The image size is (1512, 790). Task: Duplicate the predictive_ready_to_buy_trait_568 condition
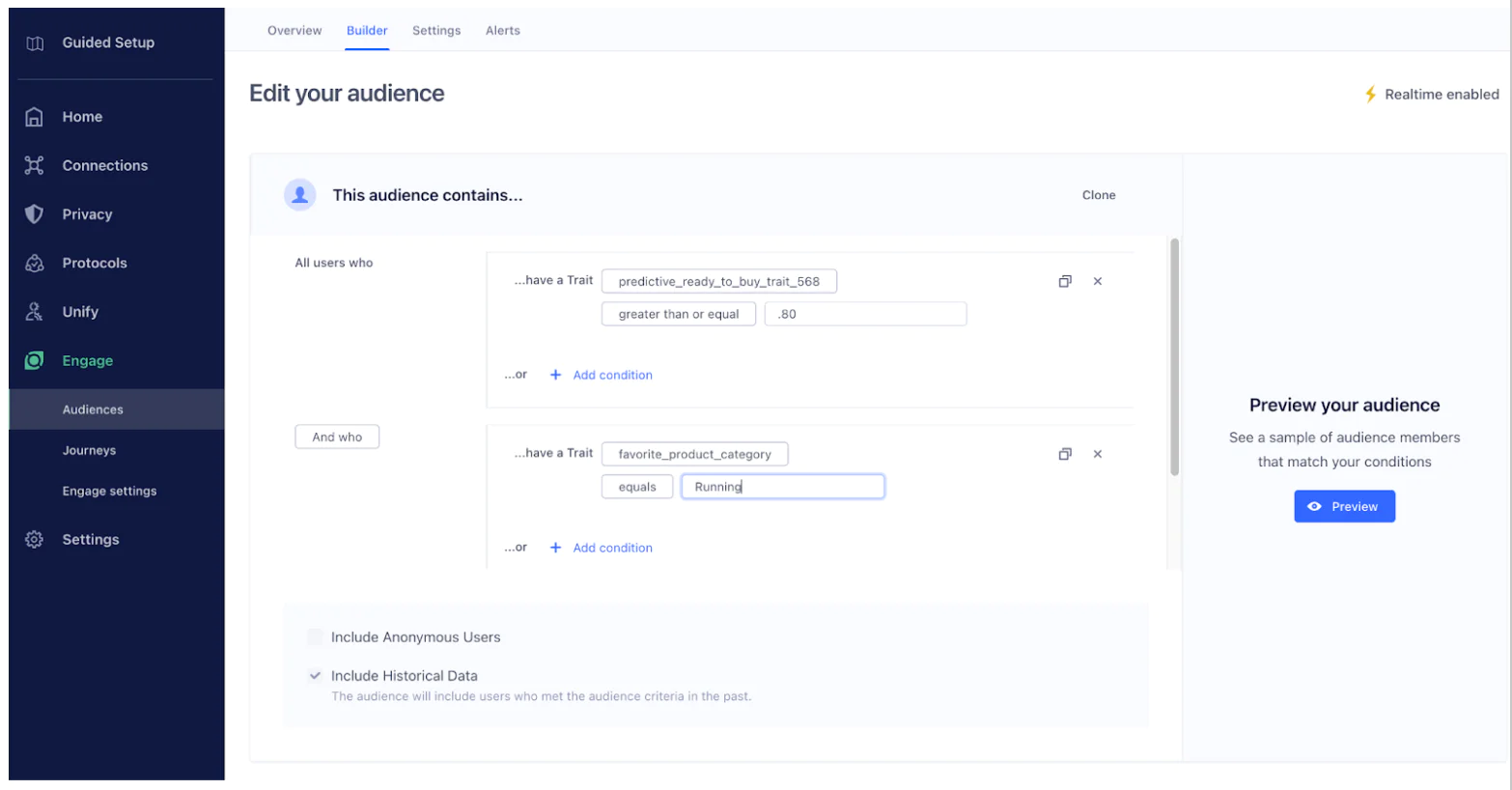tap(1065, 281)
